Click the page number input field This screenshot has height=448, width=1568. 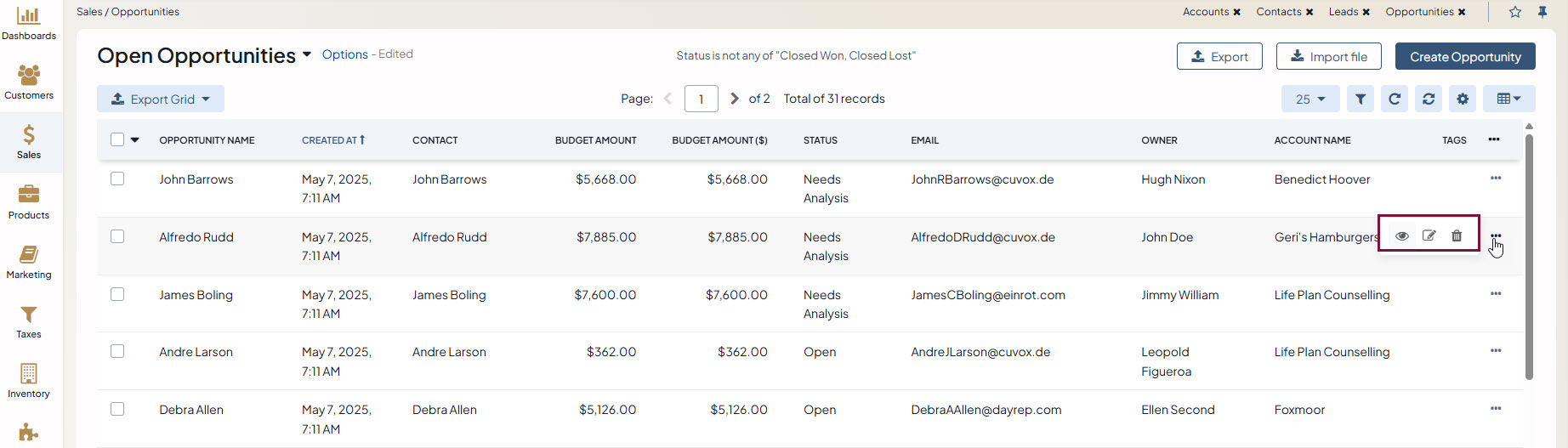pyautogui.click(x=701, y=99)
